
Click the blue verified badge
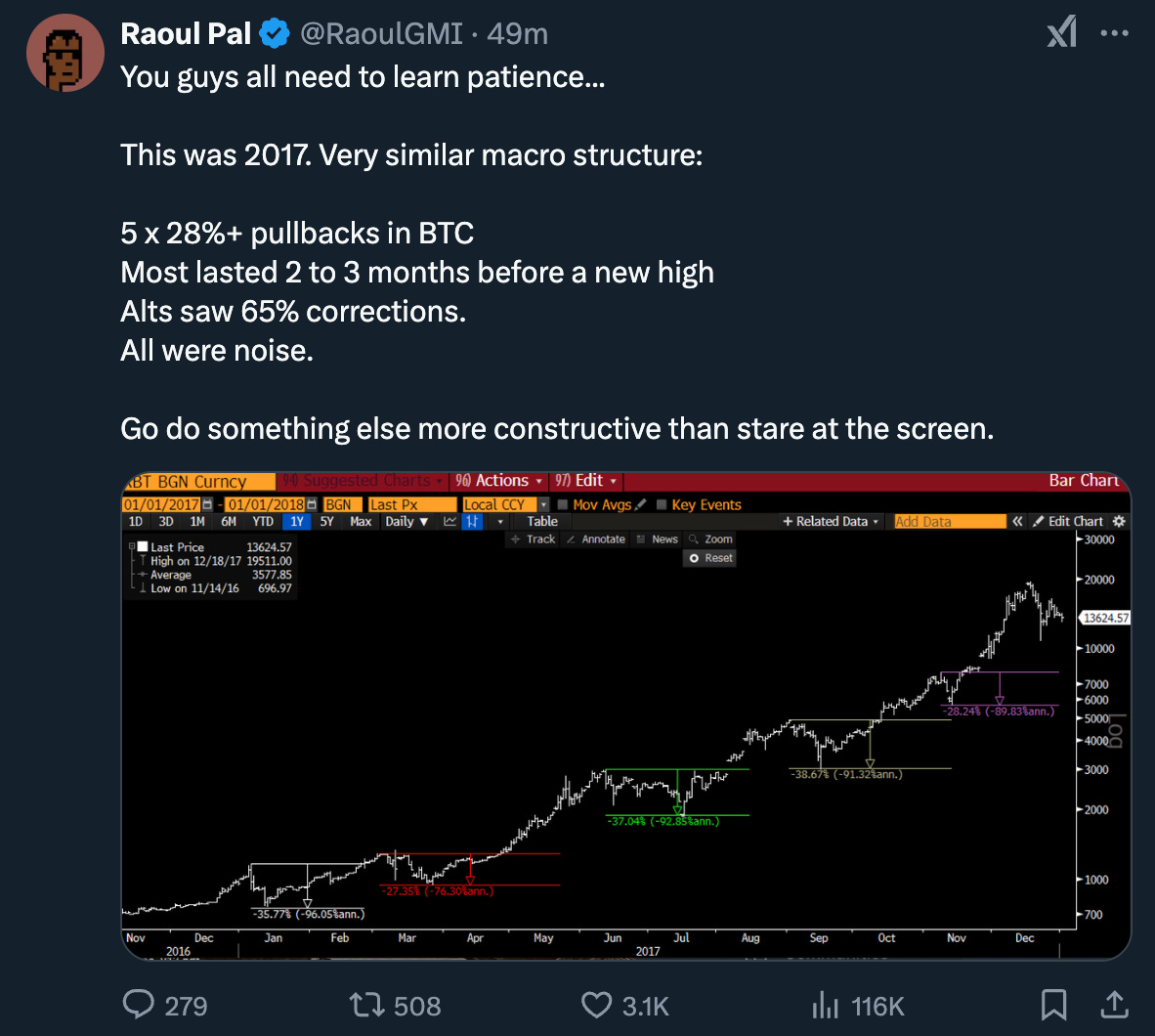click(x=275, y=34)
